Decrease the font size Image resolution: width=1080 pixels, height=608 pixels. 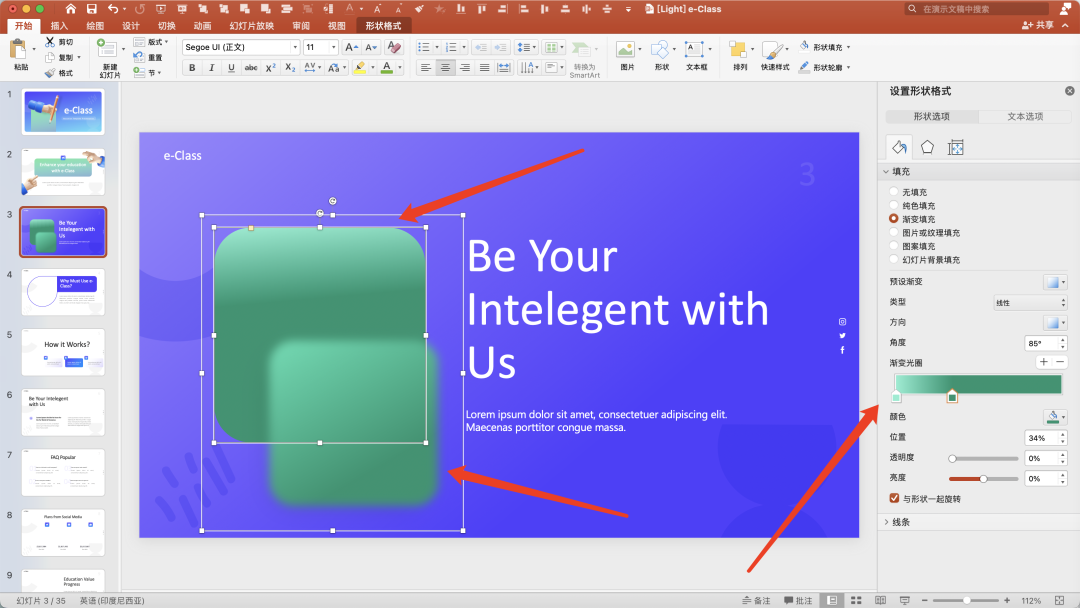click(371, 47)
